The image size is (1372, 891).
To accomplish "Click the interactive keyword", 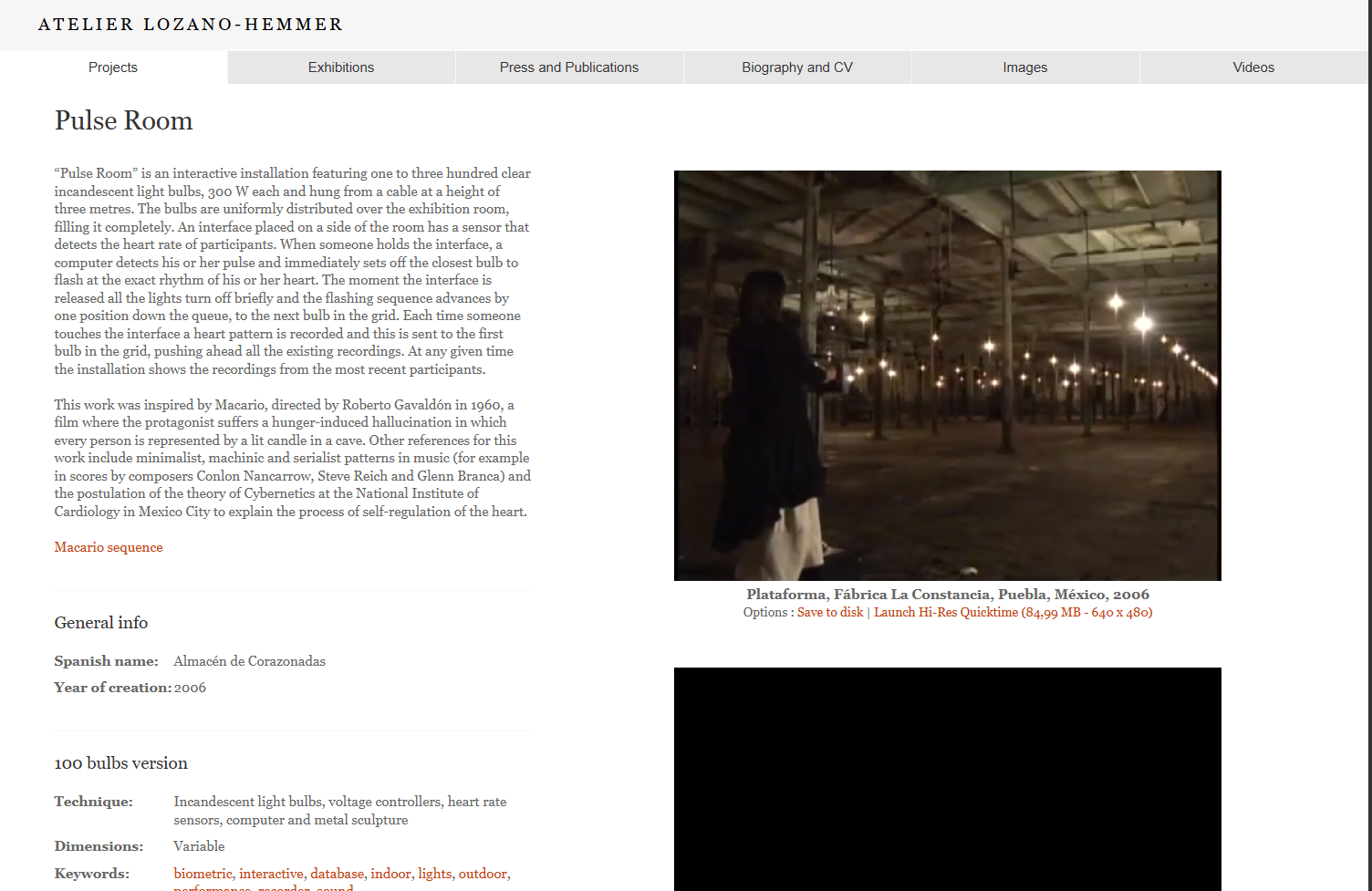I will (271, 873).
